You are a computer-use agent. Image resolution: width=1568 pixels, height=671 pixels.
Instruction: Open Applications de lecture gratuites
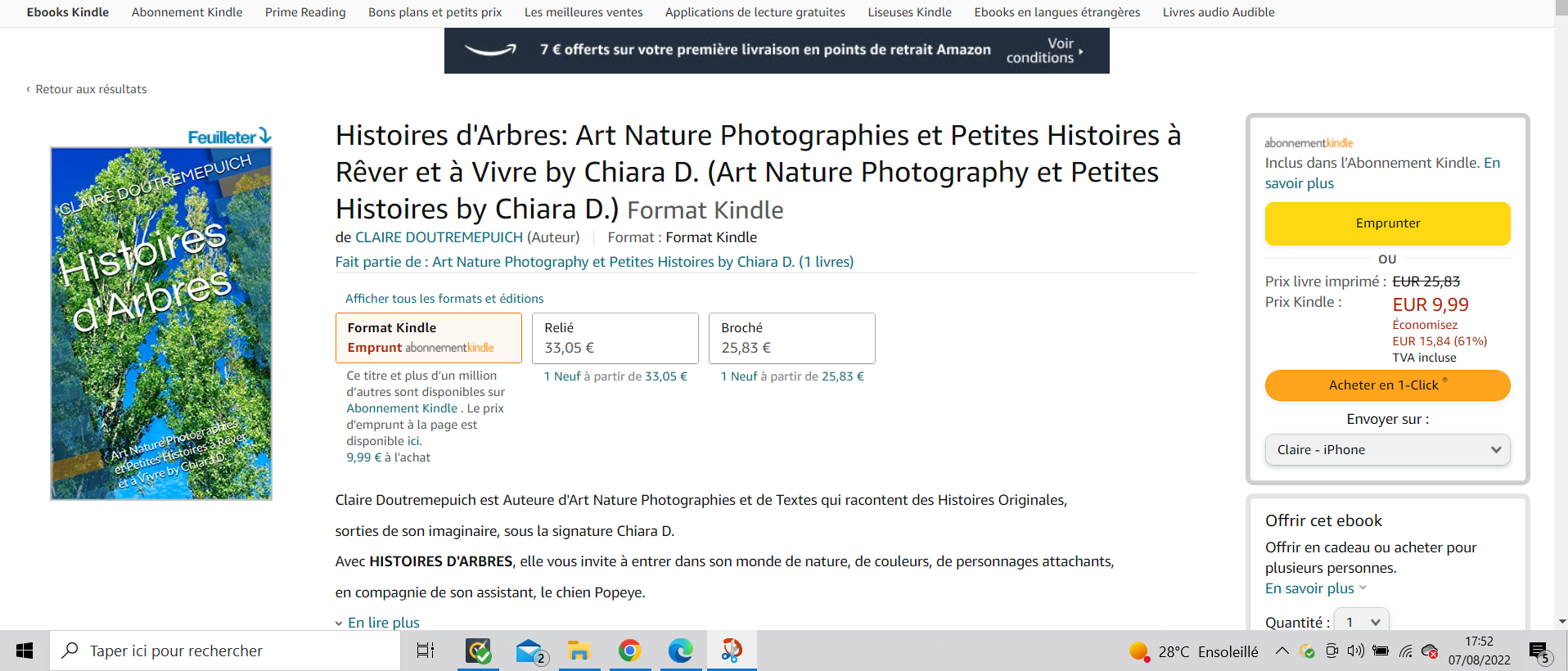point(755,12)
